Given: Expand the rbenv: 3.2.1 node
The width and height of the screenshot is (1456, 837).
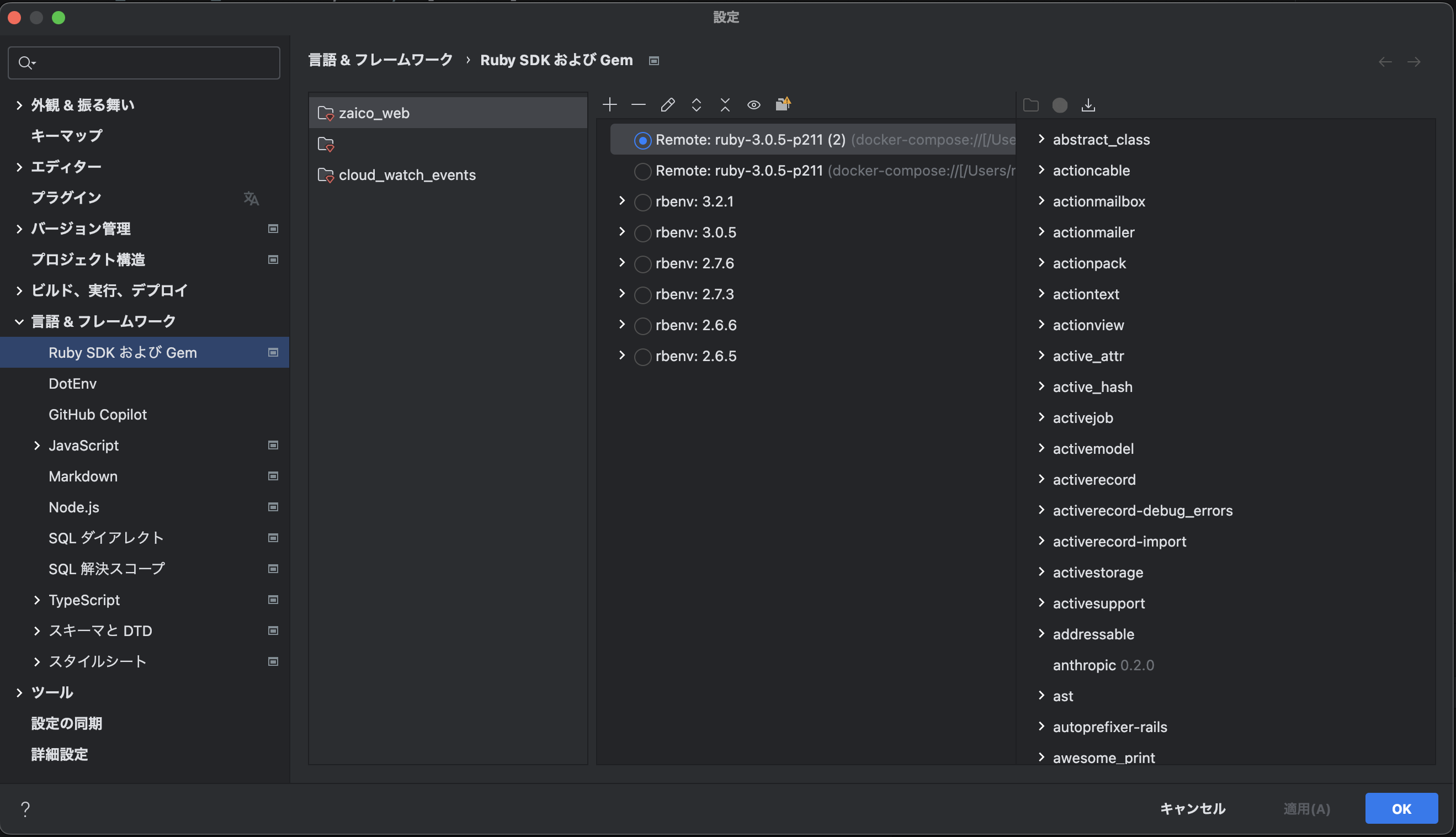Looking at the screenshot, I should pyautogui.click(x=621, y=200).
